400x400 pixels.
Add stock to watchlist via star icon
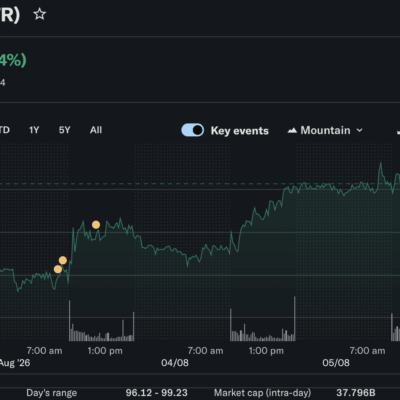(x=40, y=14)
